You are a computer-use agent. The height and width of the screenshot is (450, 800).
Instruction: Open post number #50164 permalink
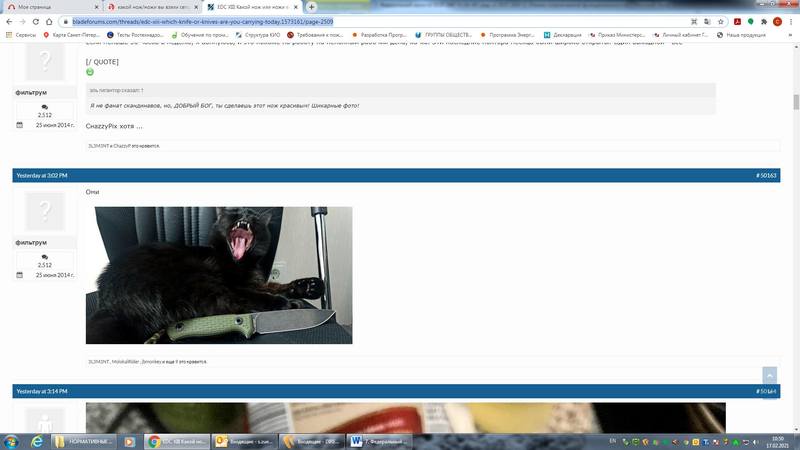(766, 391)
